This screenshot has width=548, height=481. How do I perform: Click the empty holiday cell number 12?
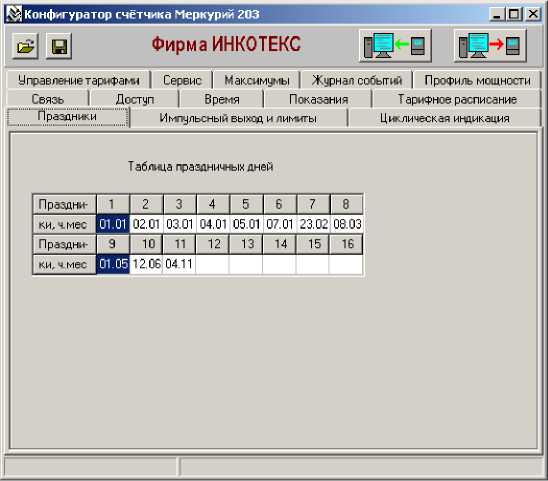coord(212,264)
